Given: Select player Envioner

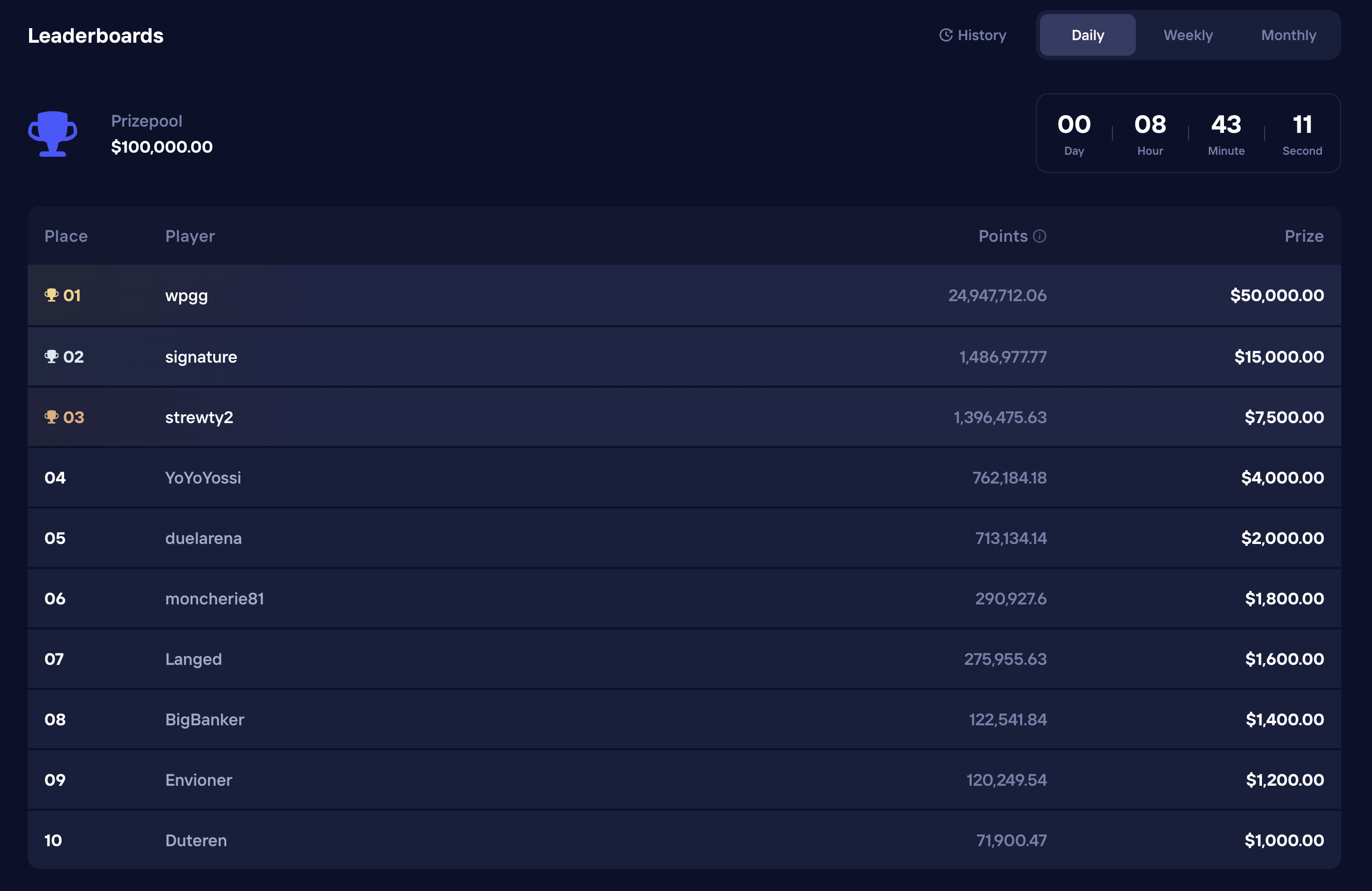Looking at the screenshot, I should coord(198,781).
